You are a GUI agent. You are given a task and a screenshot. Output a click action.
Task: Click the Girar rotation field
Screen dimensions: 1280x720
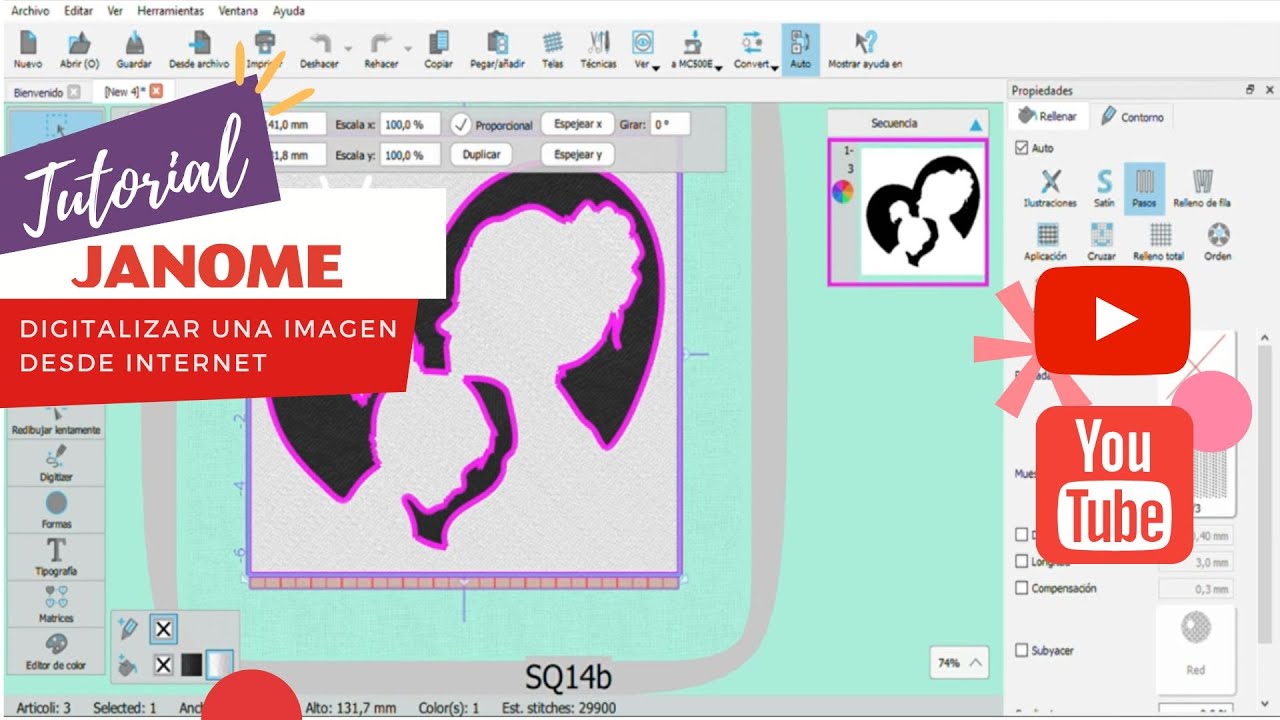670,125
